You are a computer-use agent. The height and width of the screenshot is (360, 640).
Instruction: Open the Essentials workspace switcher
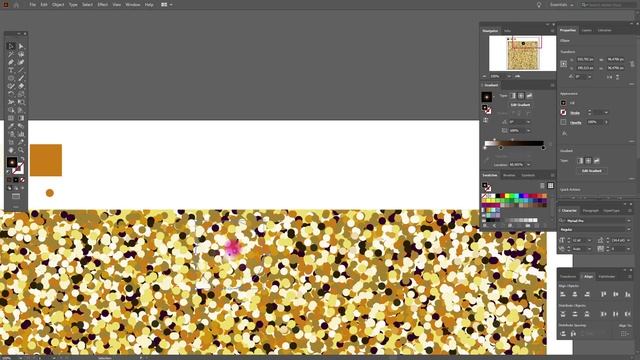[562, 4]
